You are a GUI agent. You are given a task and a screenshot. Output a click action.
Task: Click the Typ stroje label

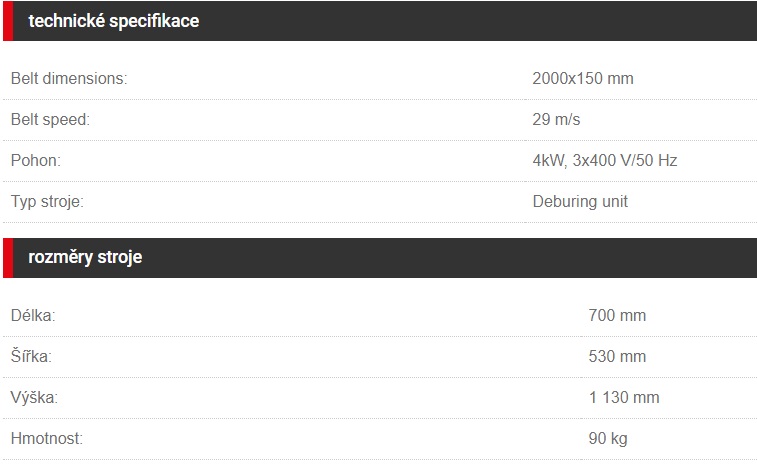pos(47,201)
